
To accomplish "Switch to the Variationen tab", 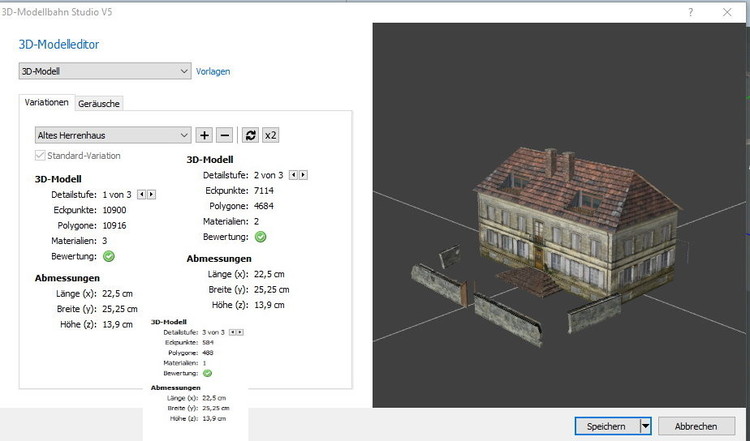I will pos(46,102).
